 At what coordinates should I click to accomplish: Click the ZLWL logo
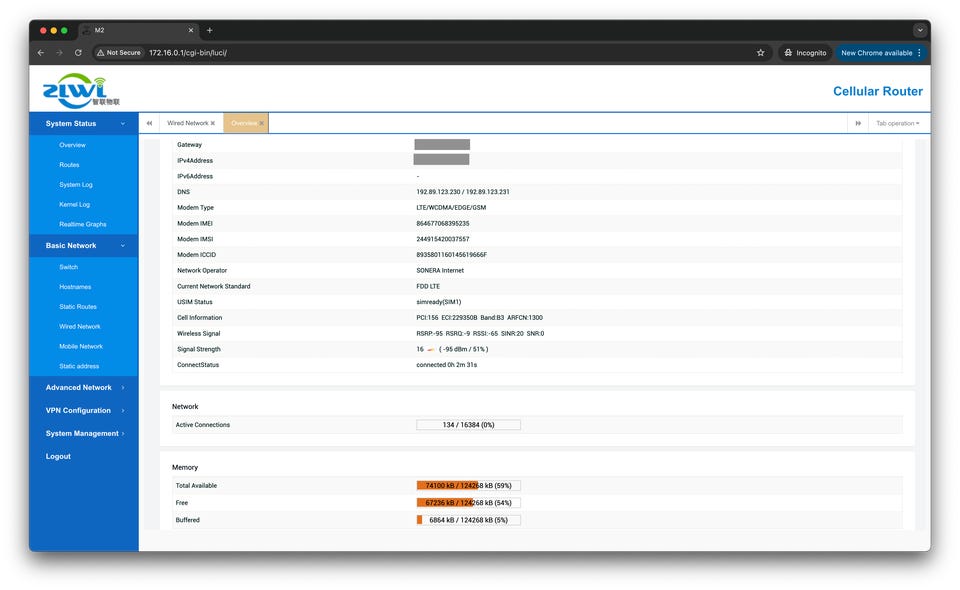[81, 91]
